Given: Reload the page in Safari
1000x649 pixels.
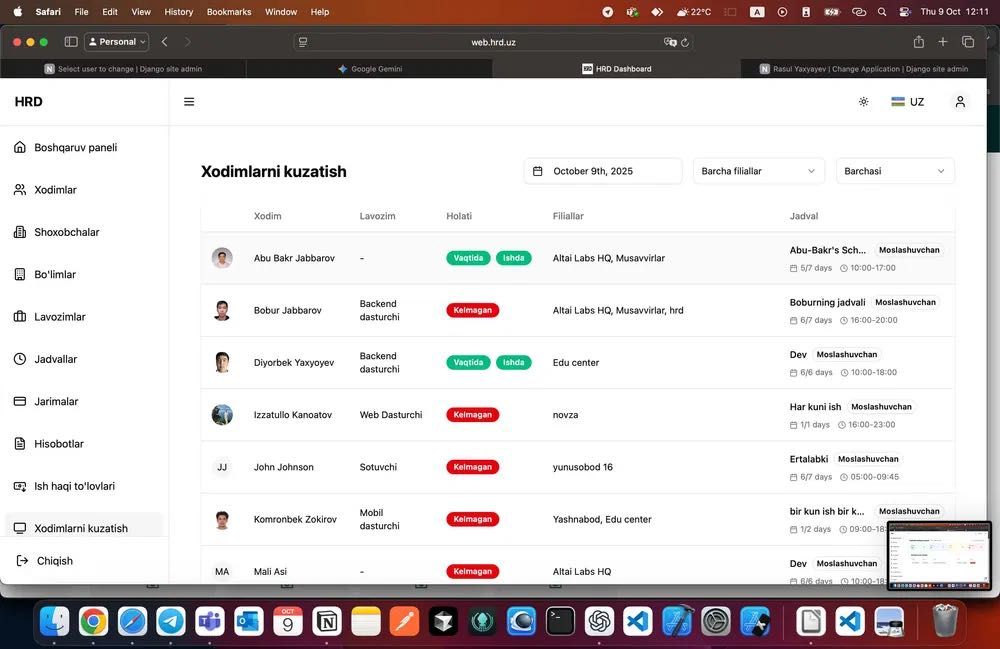Looking at the screenshot, I should coord(684,42).
